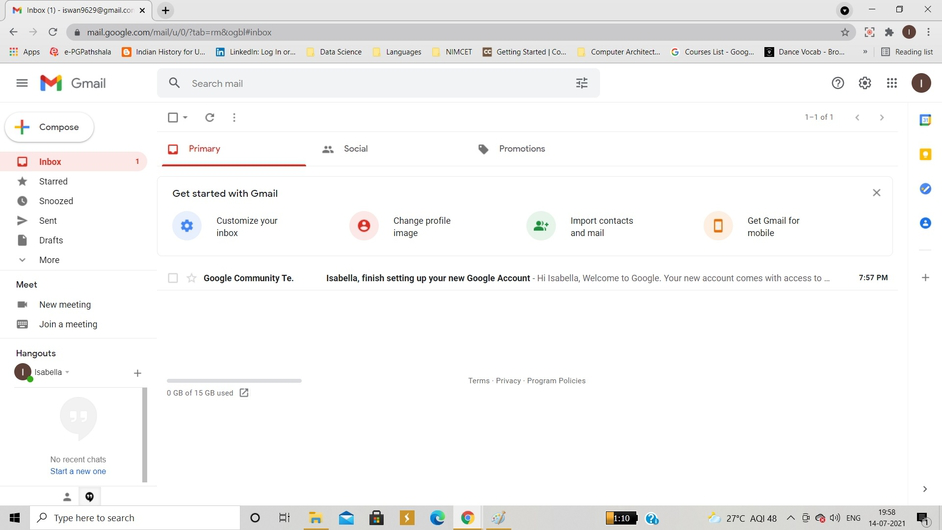Open the Terms link
The width and height of the screenshot is (942, 530).
[x=479, y=380]
